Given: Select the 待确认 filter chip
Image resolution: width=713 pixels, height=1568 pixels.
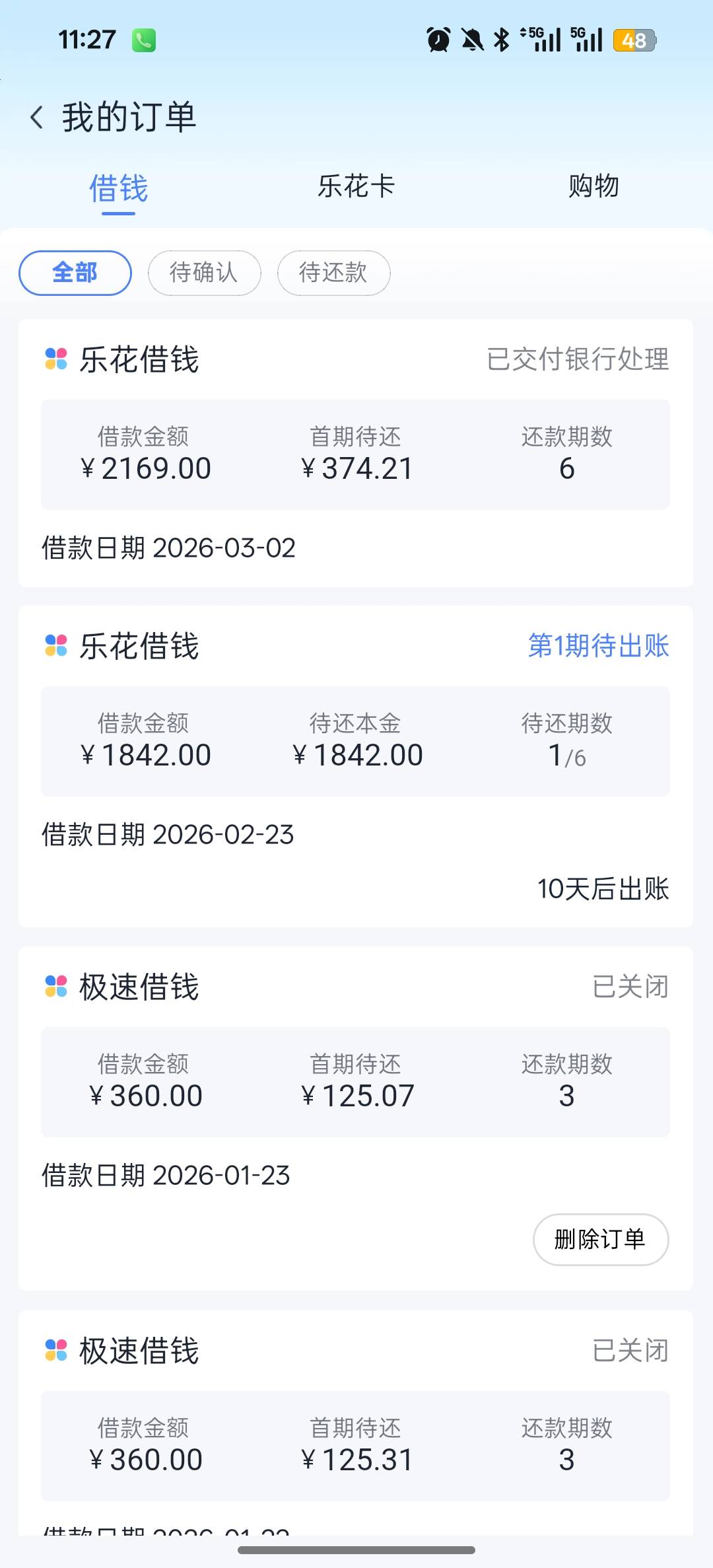Looking at the screenshot, I should pyautogui.click(x=204, y=273).
